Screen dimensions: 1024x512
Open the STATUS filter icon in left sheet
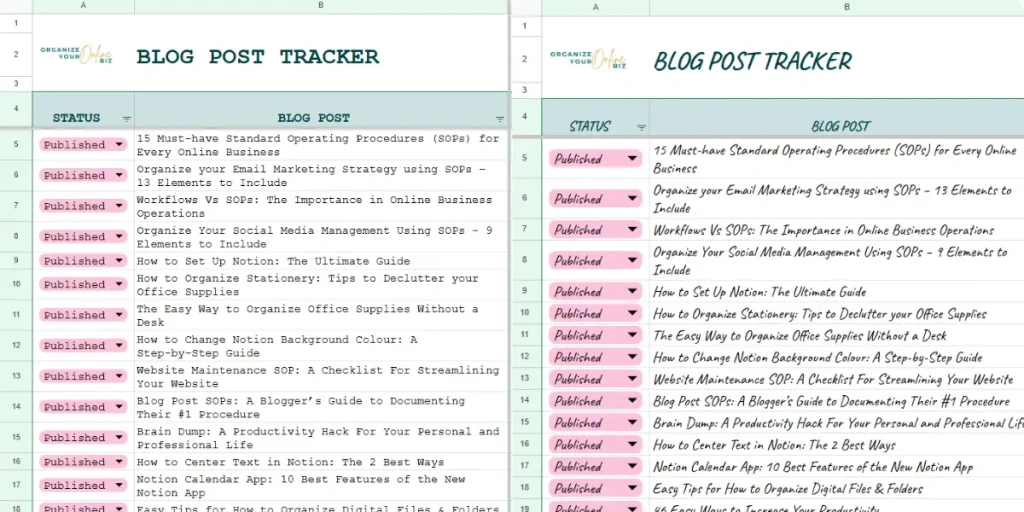[127, 120]
